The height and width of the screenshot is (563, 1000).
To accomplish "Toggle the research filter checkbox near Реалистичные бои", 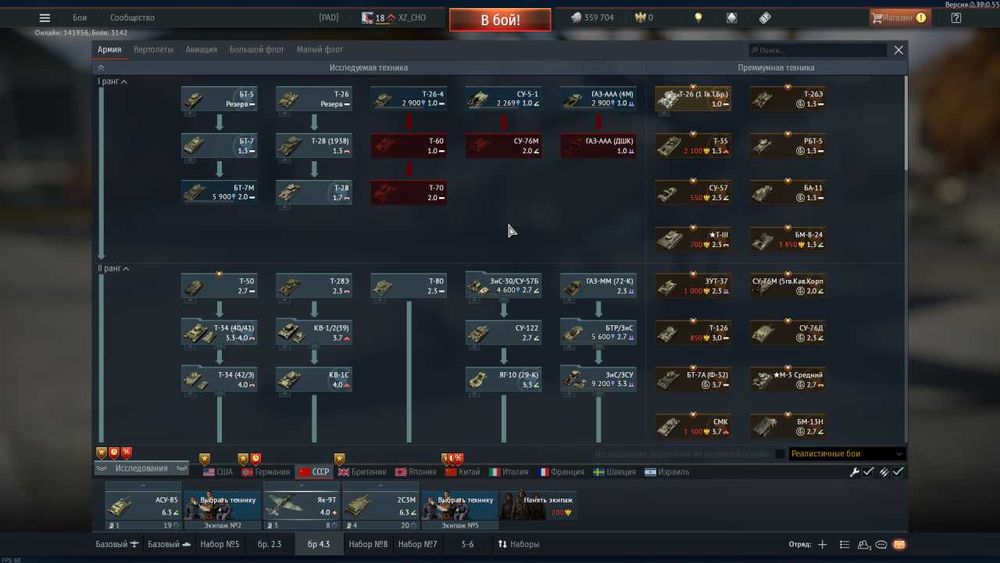I will click(x=779, y=454).
